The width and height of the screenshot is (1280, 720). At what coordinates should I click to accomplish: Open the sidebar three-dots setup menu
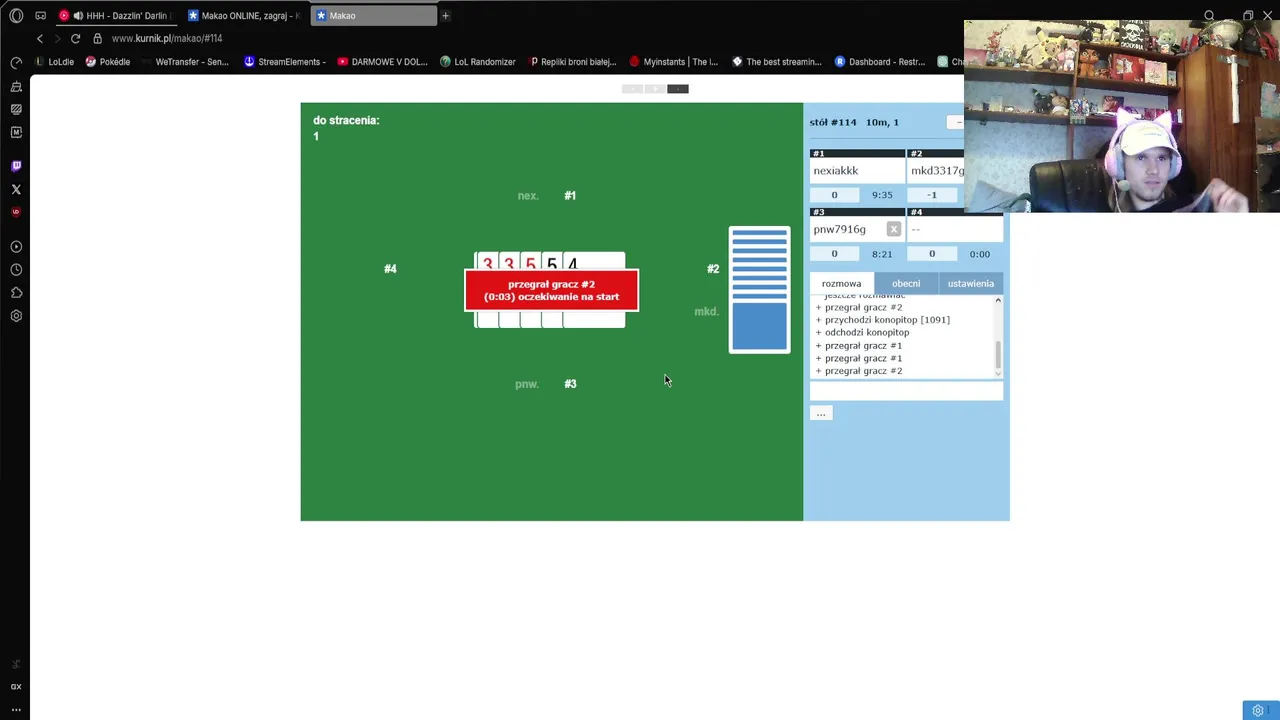16,709
